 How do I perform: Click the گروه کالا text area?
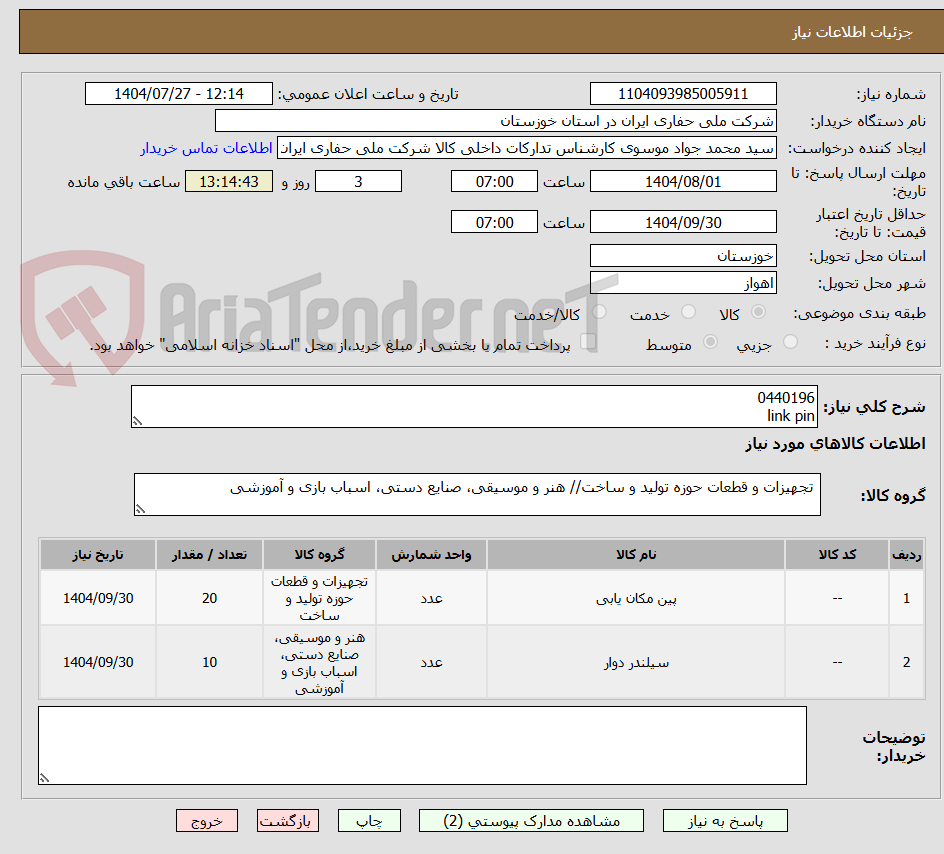point(477,495)
